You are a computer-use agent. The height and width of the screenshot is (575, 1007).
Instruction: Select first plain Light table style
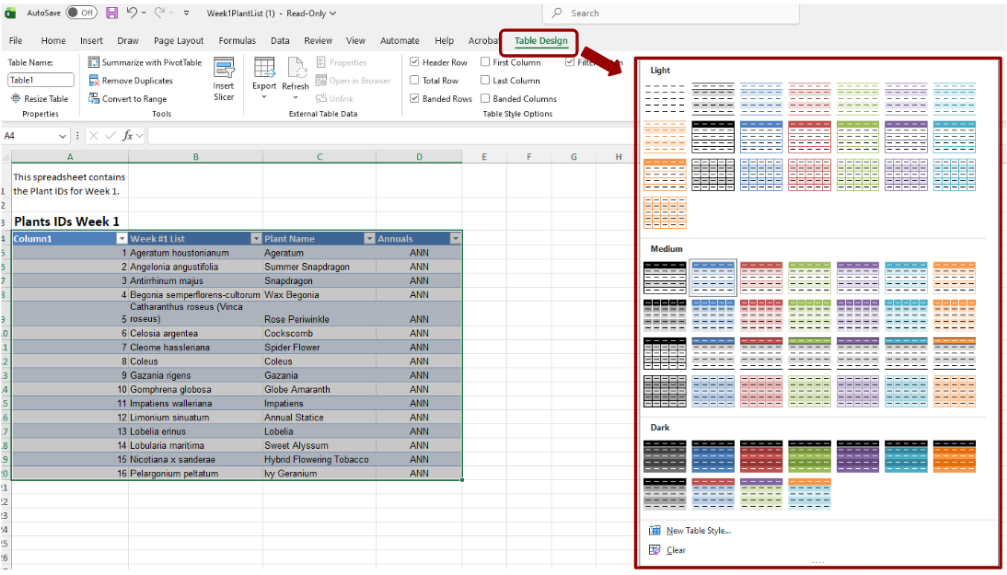tap(665, 99)
